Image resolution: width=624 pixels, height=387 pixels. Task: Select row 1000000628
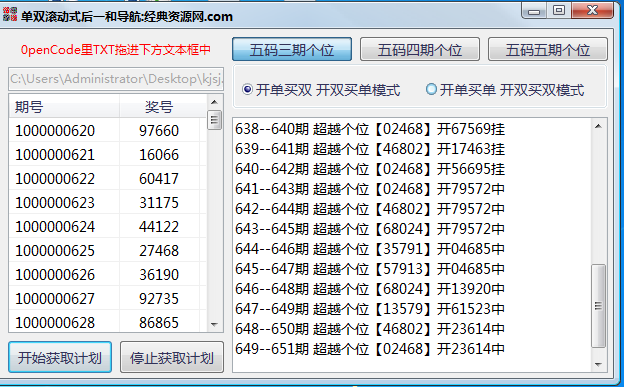tap(107, 322)
